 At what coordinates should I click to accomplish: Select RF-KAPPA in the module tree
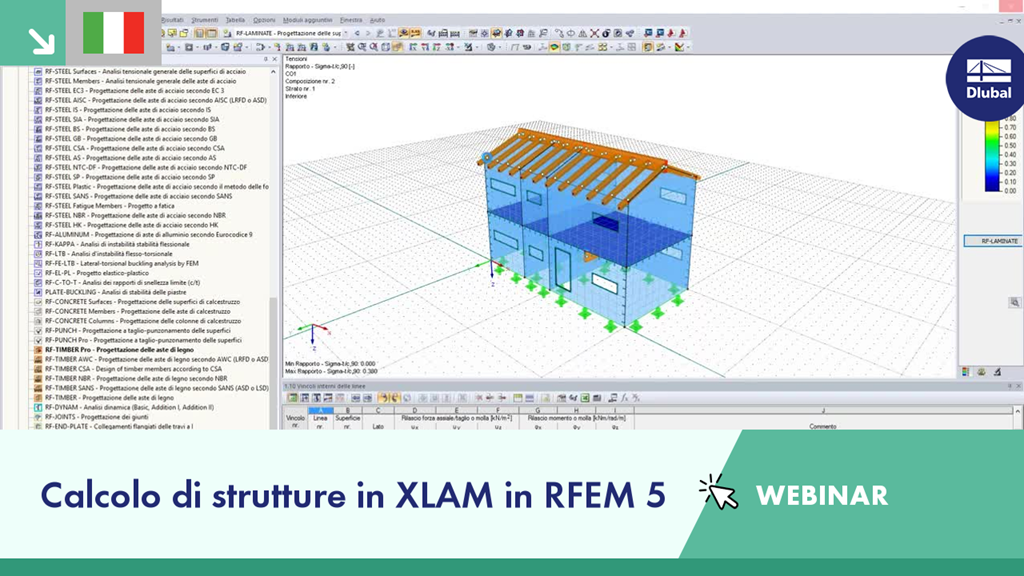[117, 244]
